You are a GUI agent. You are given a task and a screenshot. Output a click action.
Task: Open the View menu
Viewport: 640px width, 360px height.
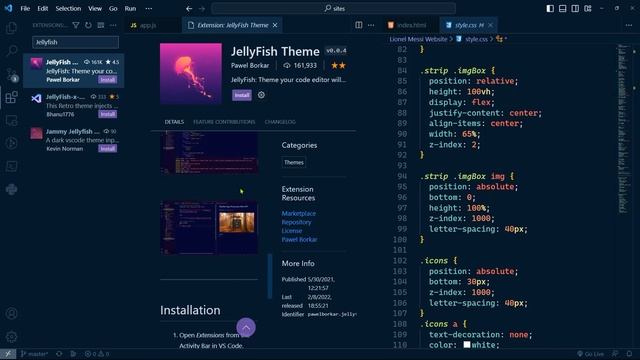95,8
